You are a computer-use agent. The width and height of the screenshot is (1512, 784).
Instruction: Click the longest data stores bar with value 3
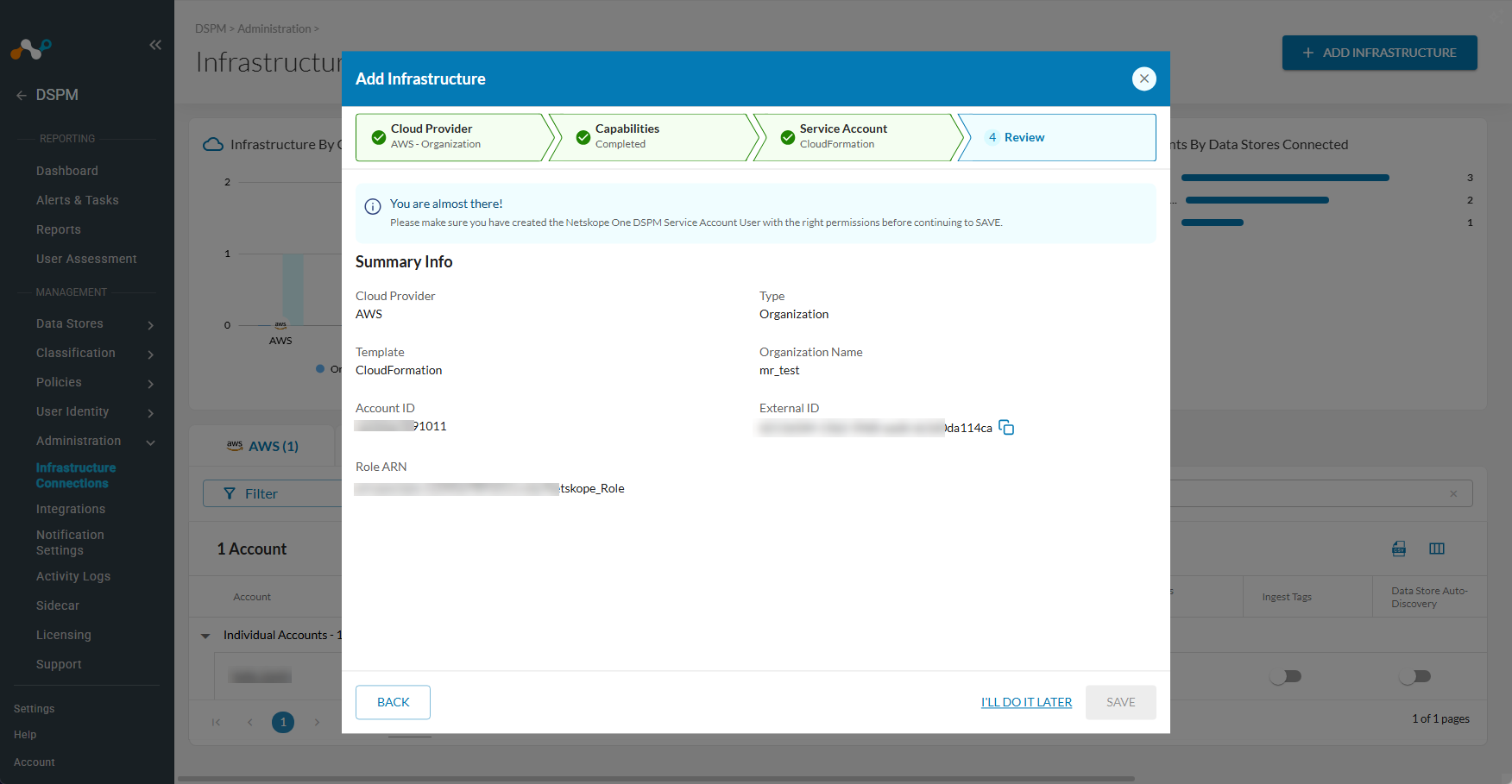tap(1285, 178)
